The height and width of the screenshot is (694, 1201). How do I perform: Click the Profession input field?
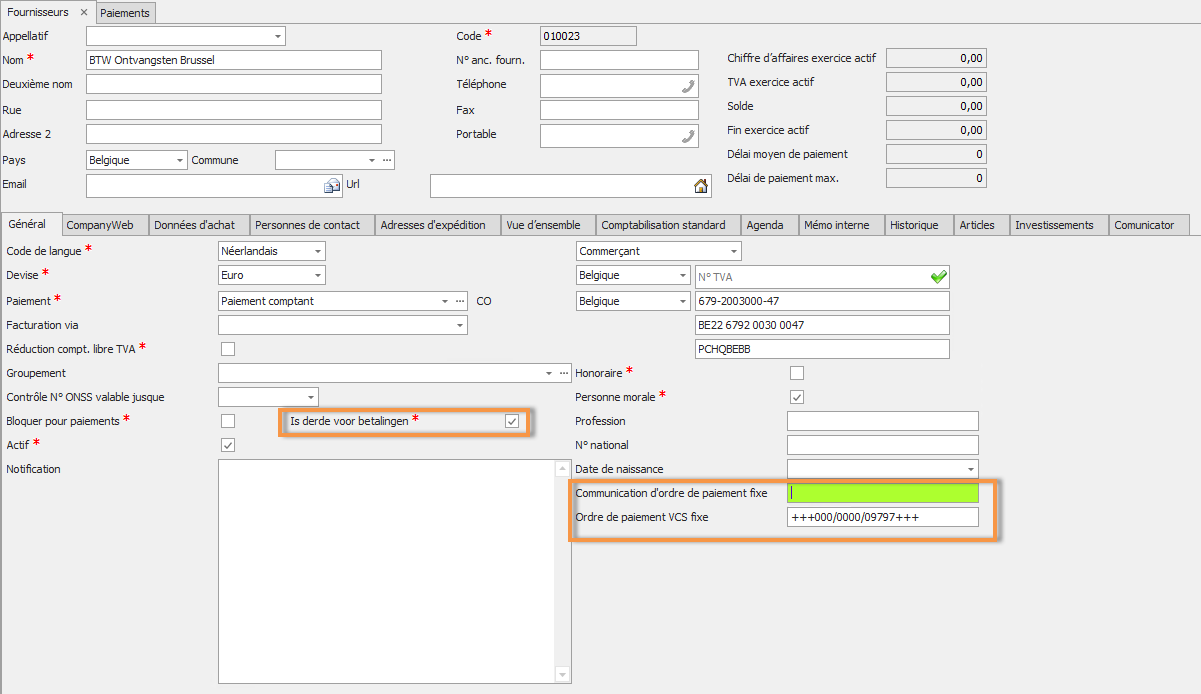[x=883, y=421]
